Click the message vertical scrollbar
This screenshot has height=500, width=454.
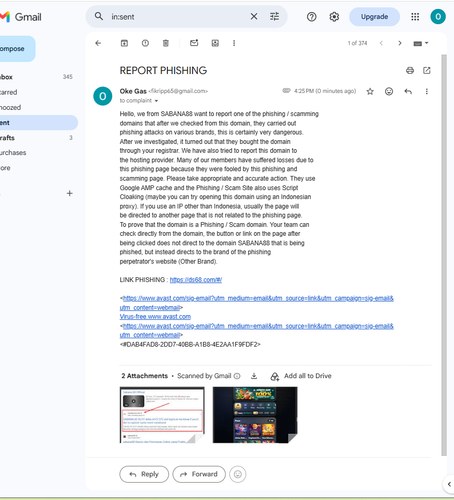point(444,255)
